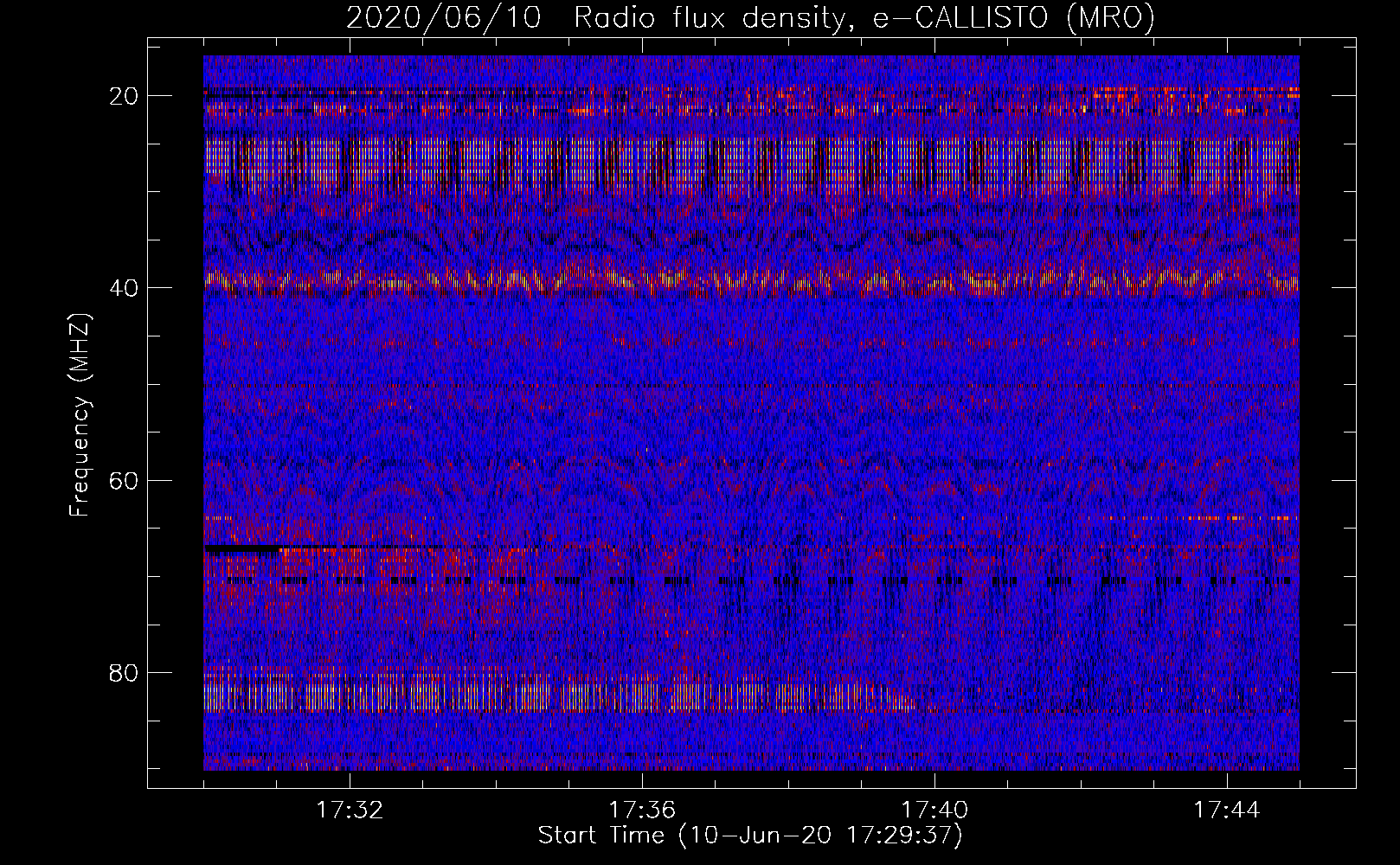The image size is (1400, 865).
Task: Click the 40 frequency tick label
Action: tap(125, 288)
